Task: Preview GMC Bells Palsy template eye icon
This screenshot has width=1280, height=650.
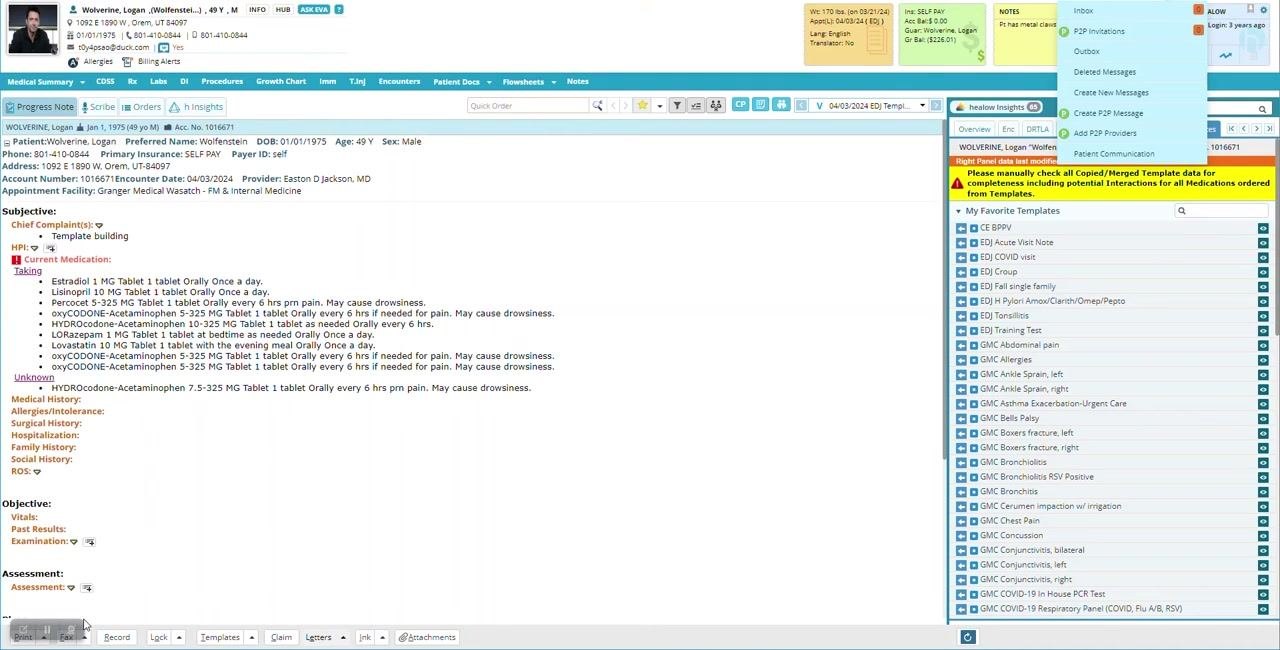Action: coord(1263,418)
